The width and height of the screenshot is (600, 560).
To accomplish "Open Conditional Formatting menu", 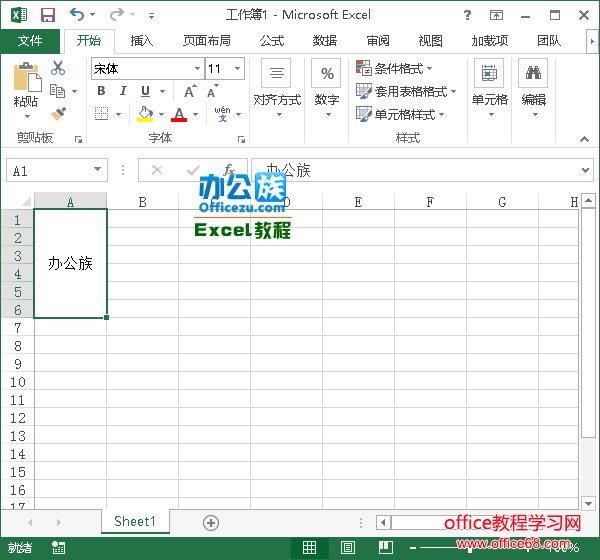I will tap(395, 69).
